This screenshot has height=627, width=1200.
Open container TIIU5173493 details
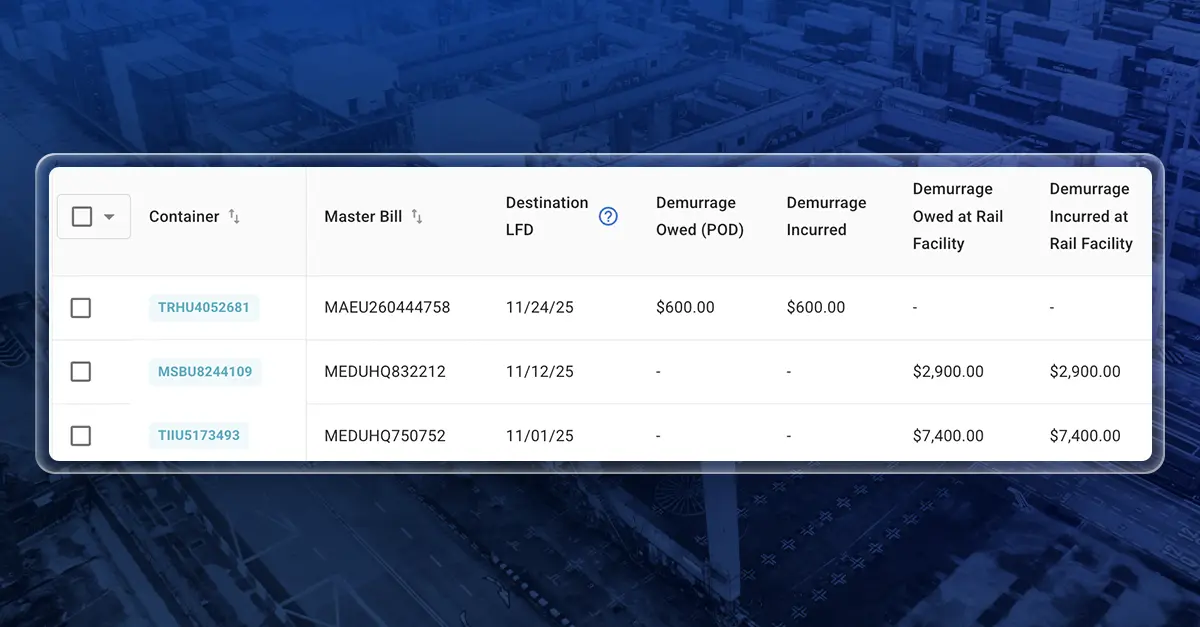tap(199, 435)
